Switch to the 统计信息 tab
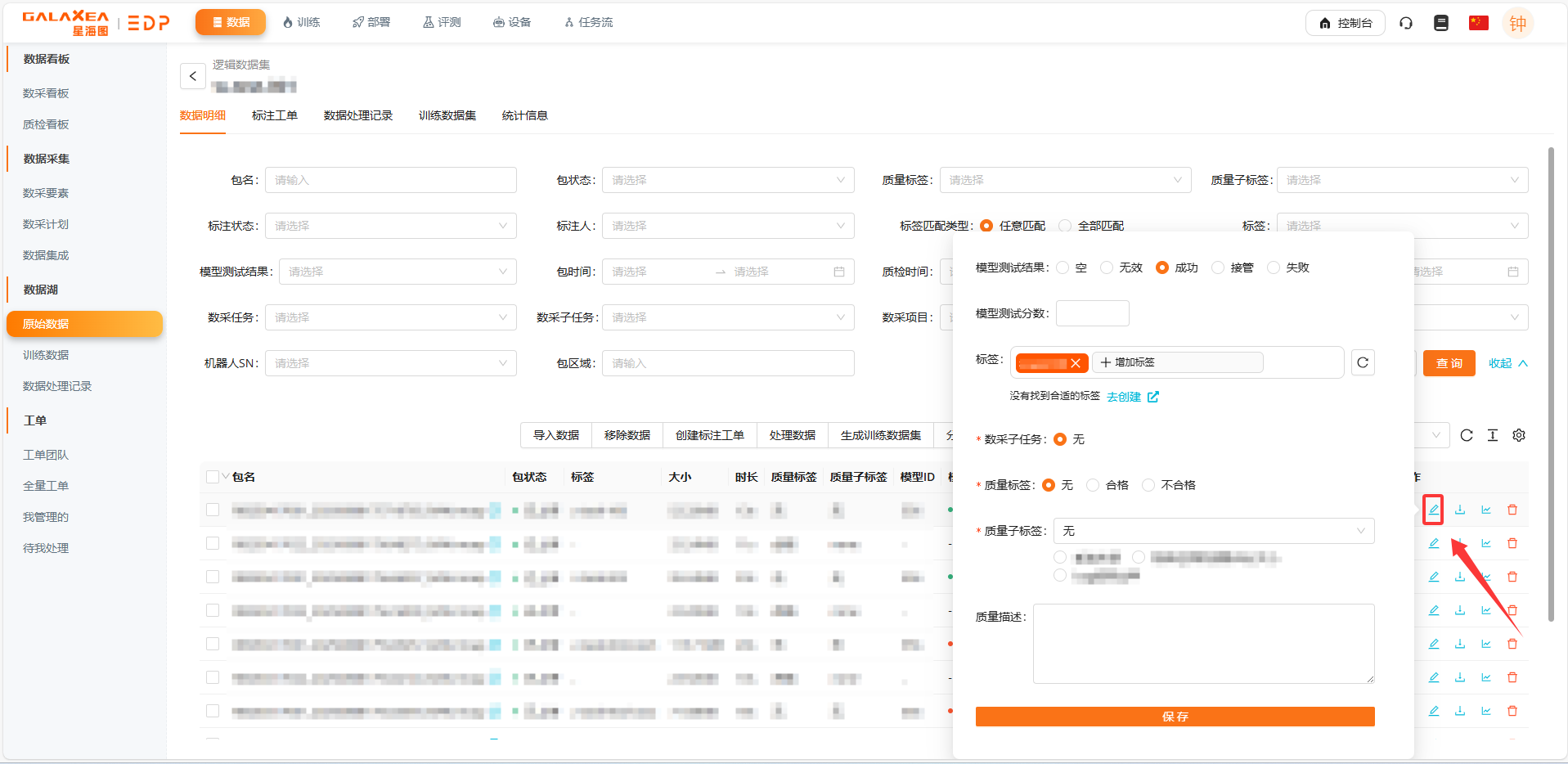This screenshot has height=764, width=1568. pos(524,115)
